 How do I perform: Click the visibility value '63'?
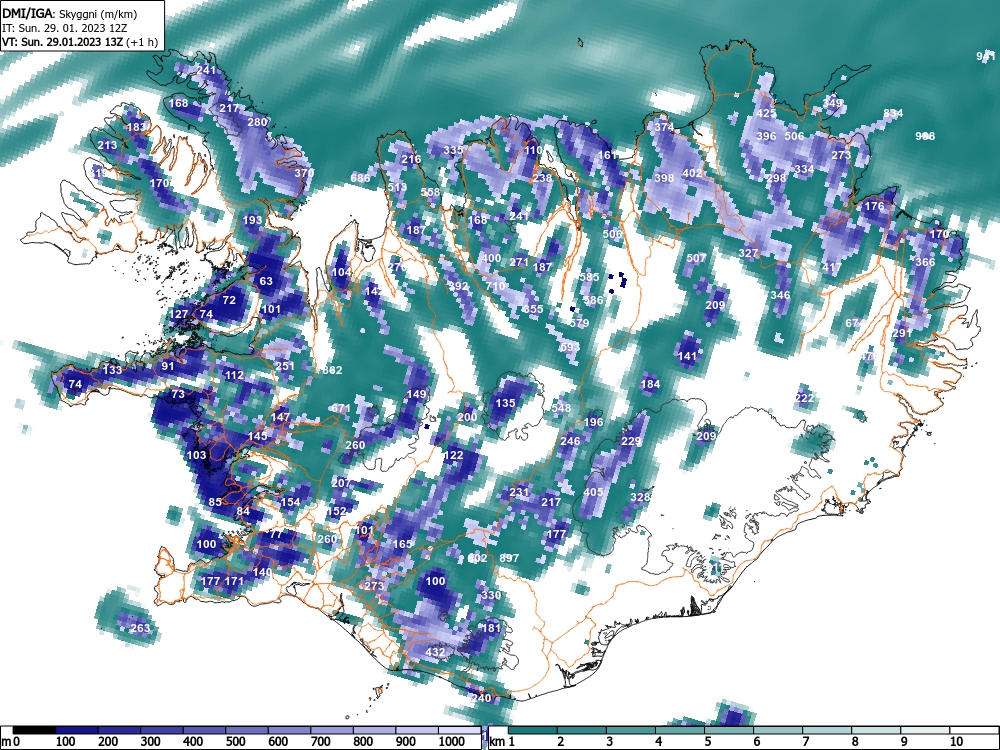coord(266,281)
